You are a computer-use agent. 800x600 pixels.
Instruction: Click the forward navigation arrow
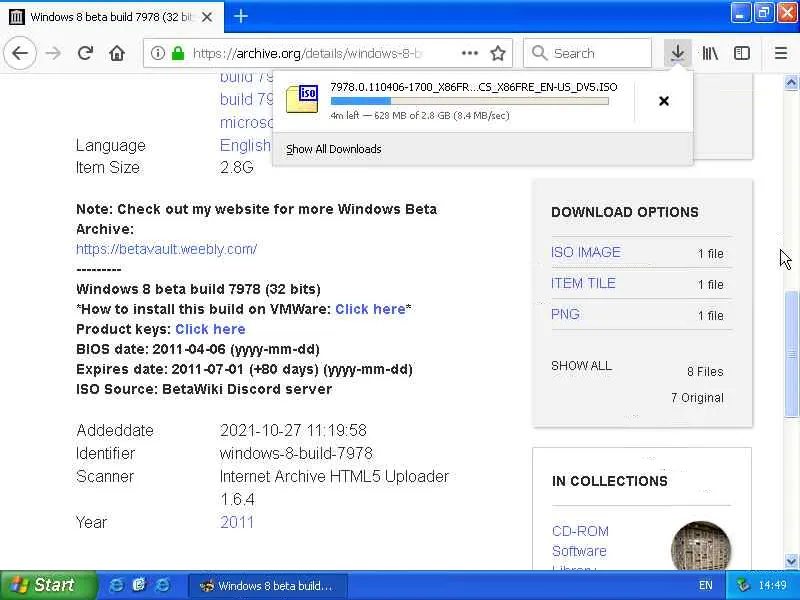(x=54, y=53)
